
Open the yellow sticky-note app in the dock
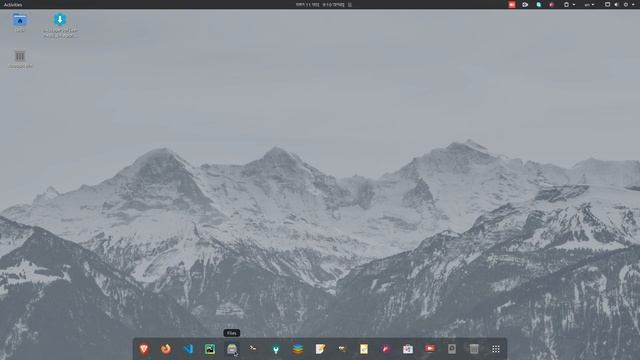(x=364, y=349)
